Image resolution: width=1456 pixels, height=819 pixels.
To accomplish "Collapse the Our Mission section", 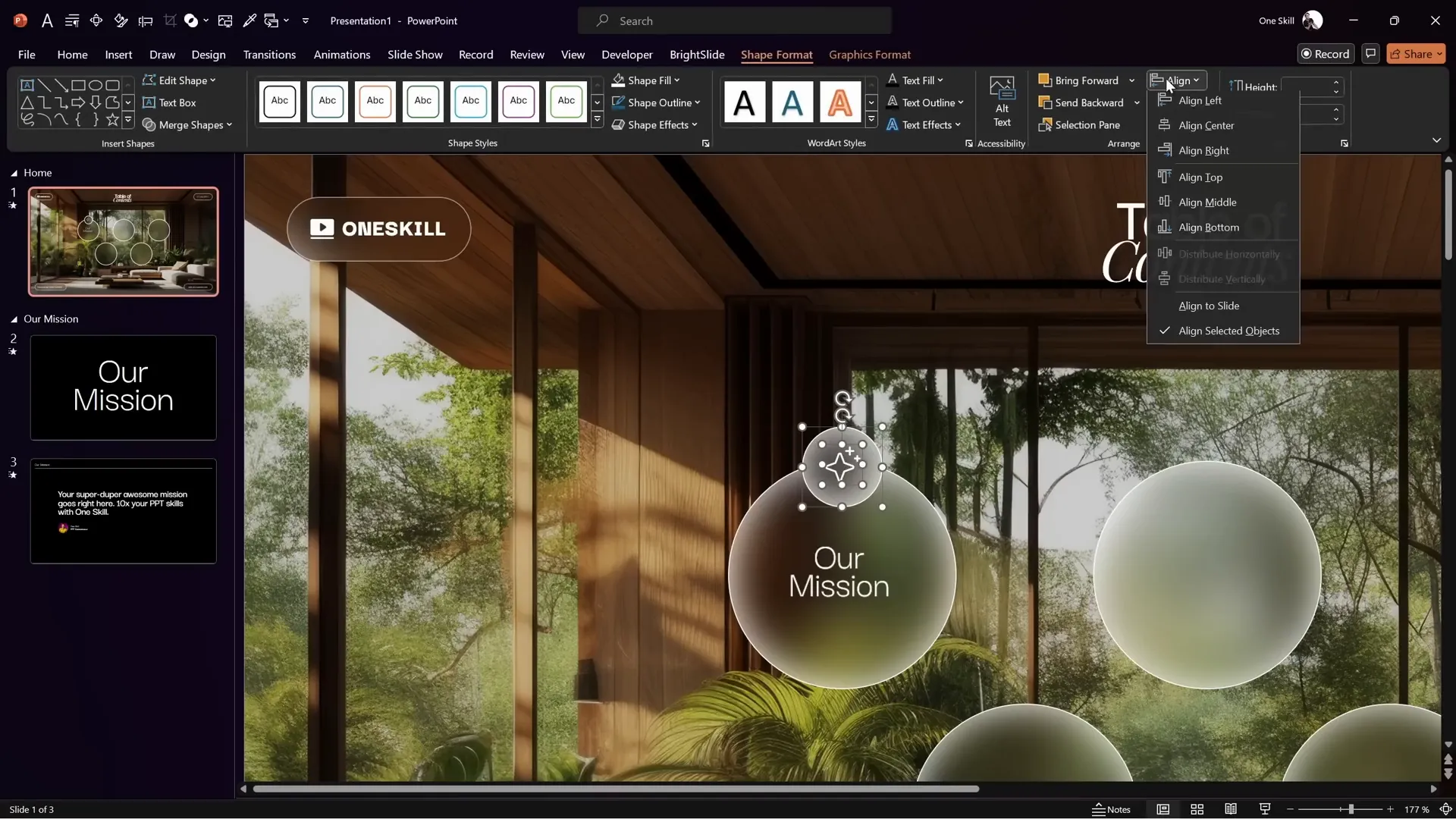I will pos(14,319).
